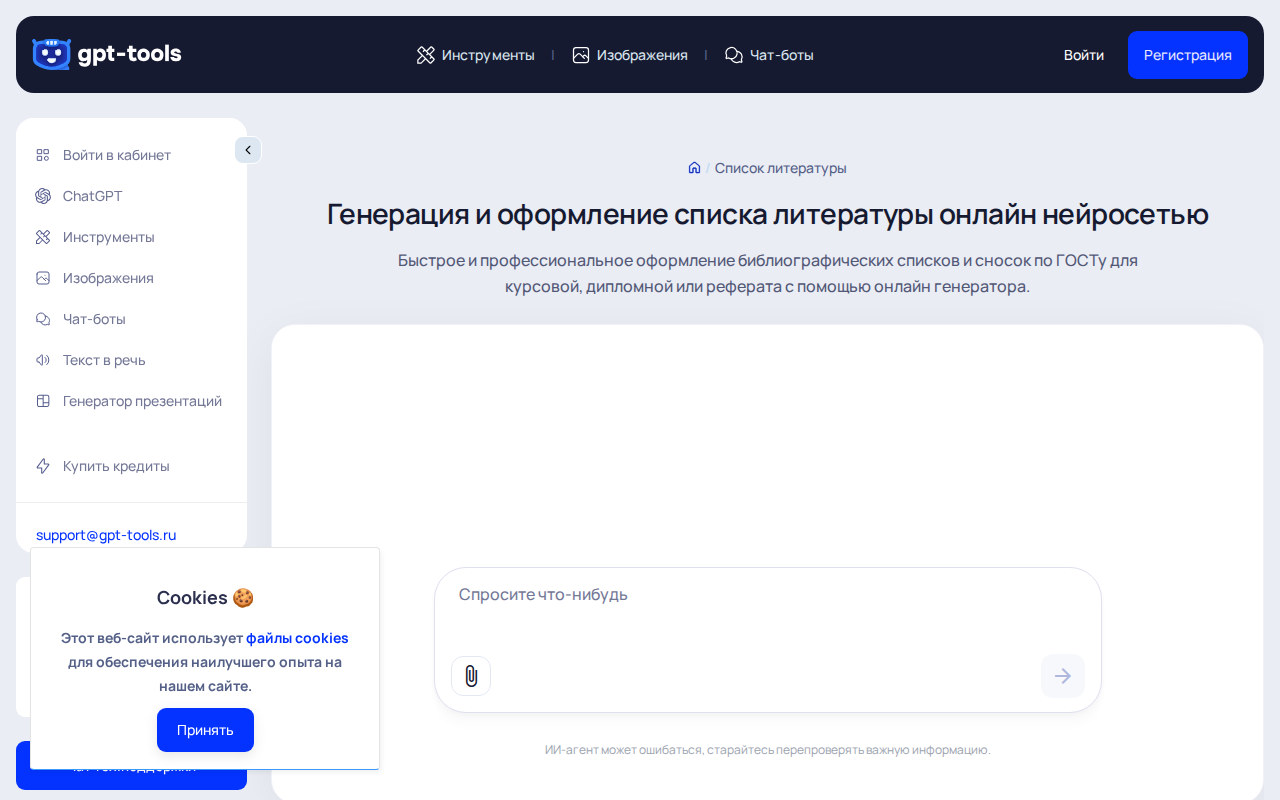This screenshot has height=800, width=1280.
Task: Send the prompt with the arrow button
Action: tap(1063, 676)
